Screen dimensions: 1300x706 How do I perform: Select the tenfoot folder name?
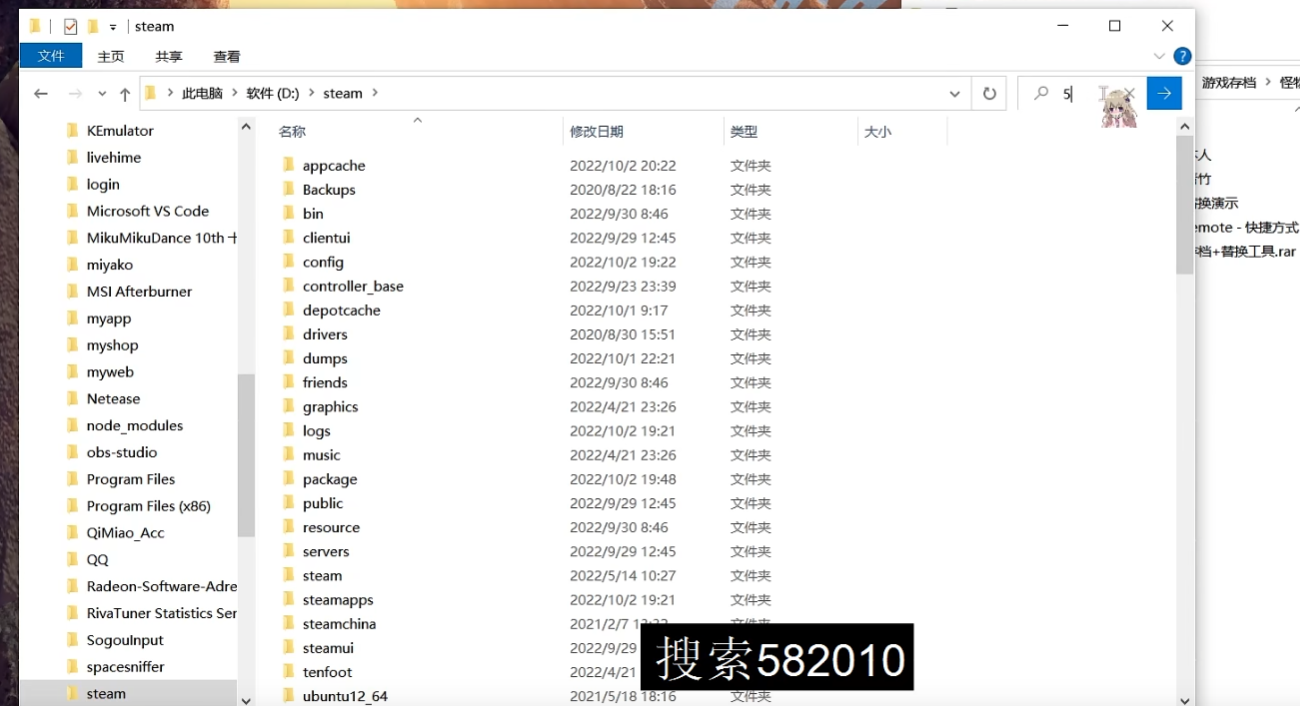pos(327,672)
